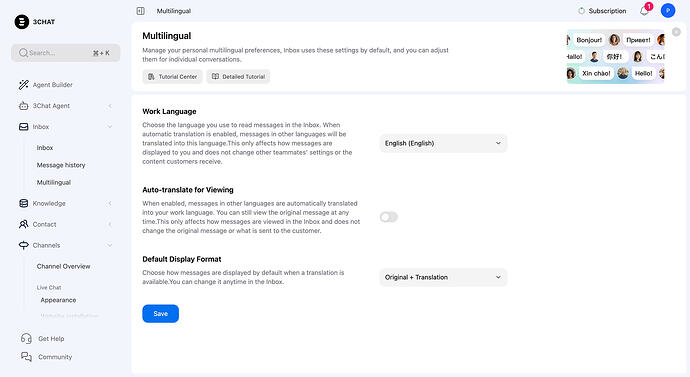Click Get Help link
690x377 pixels.
pyautogui.click(x=51, y=339)
